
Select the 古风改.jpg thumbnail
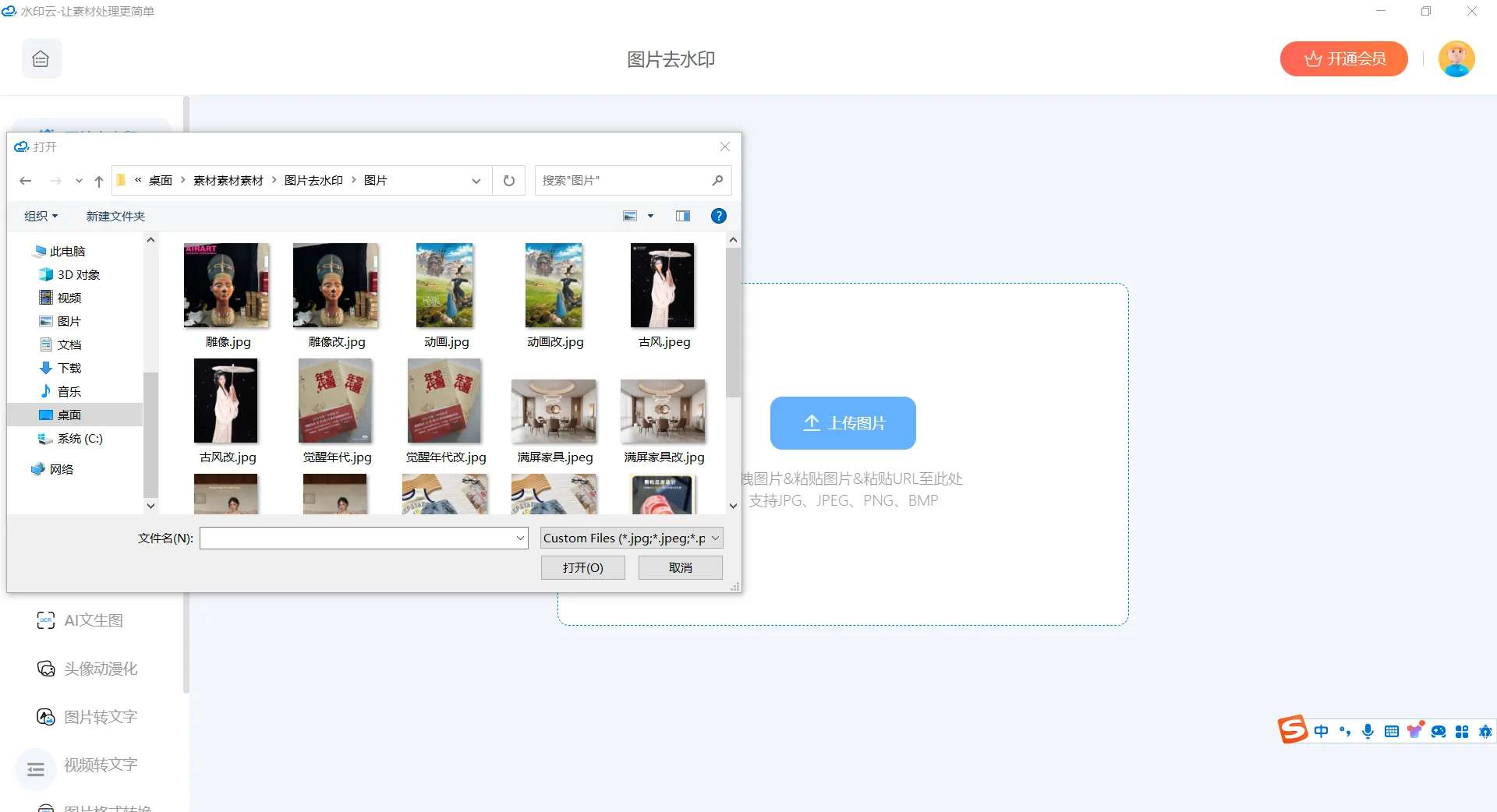tap(226, 401)
